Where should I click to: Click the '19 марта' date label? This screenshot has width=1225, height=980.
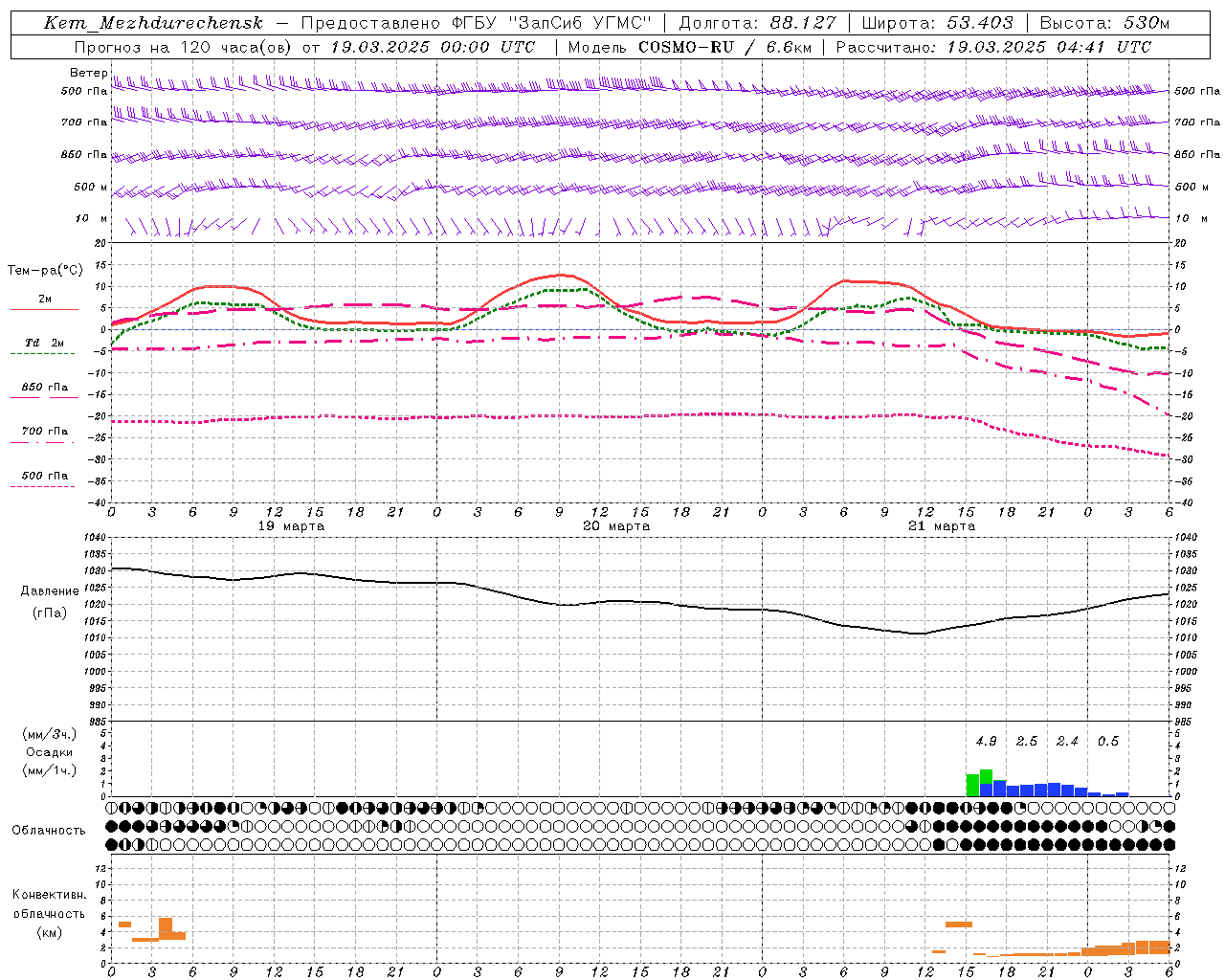click(292, 526)
